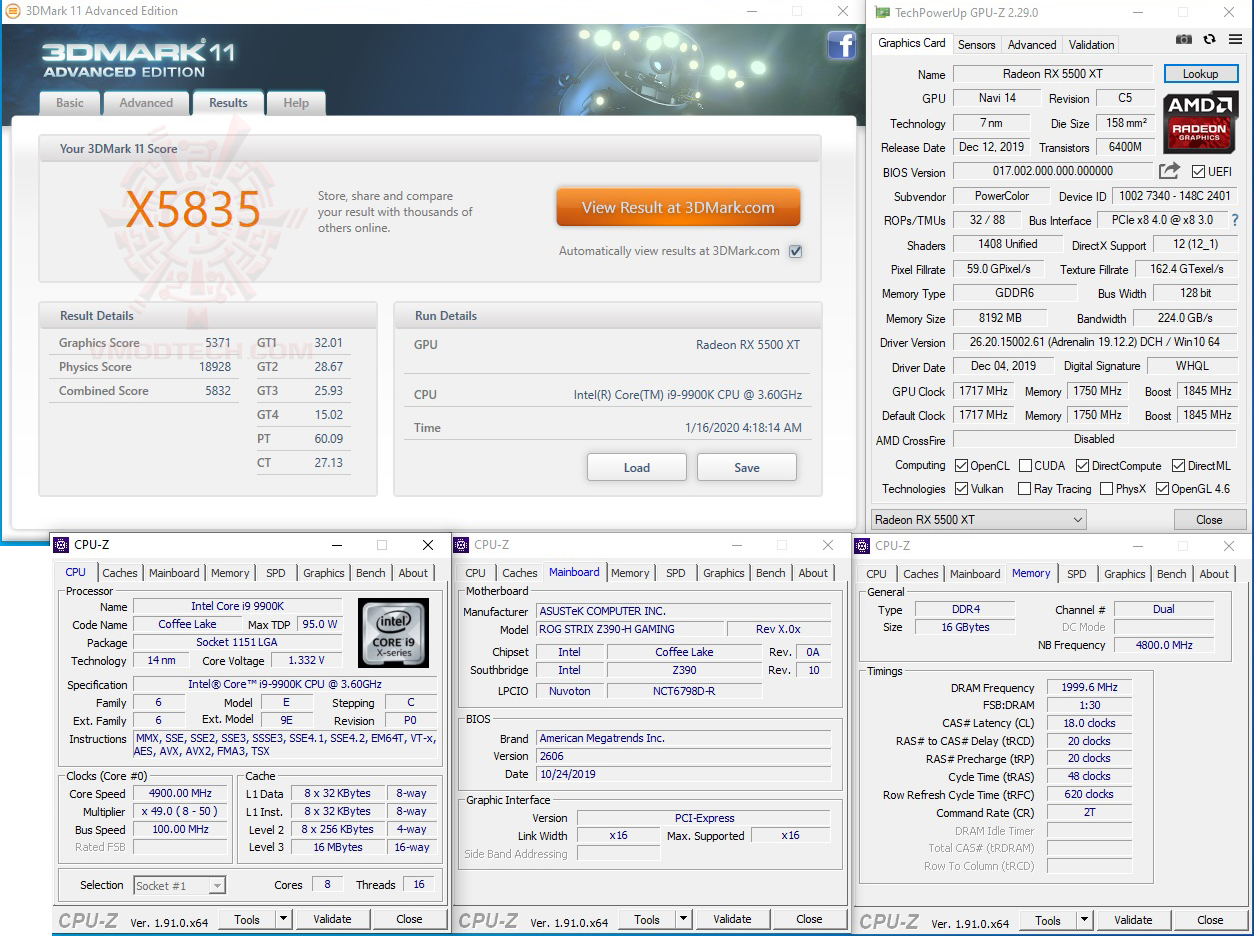
Task: Open the Socket #1 selection dropdown
Action: click(x=180, y=885)
